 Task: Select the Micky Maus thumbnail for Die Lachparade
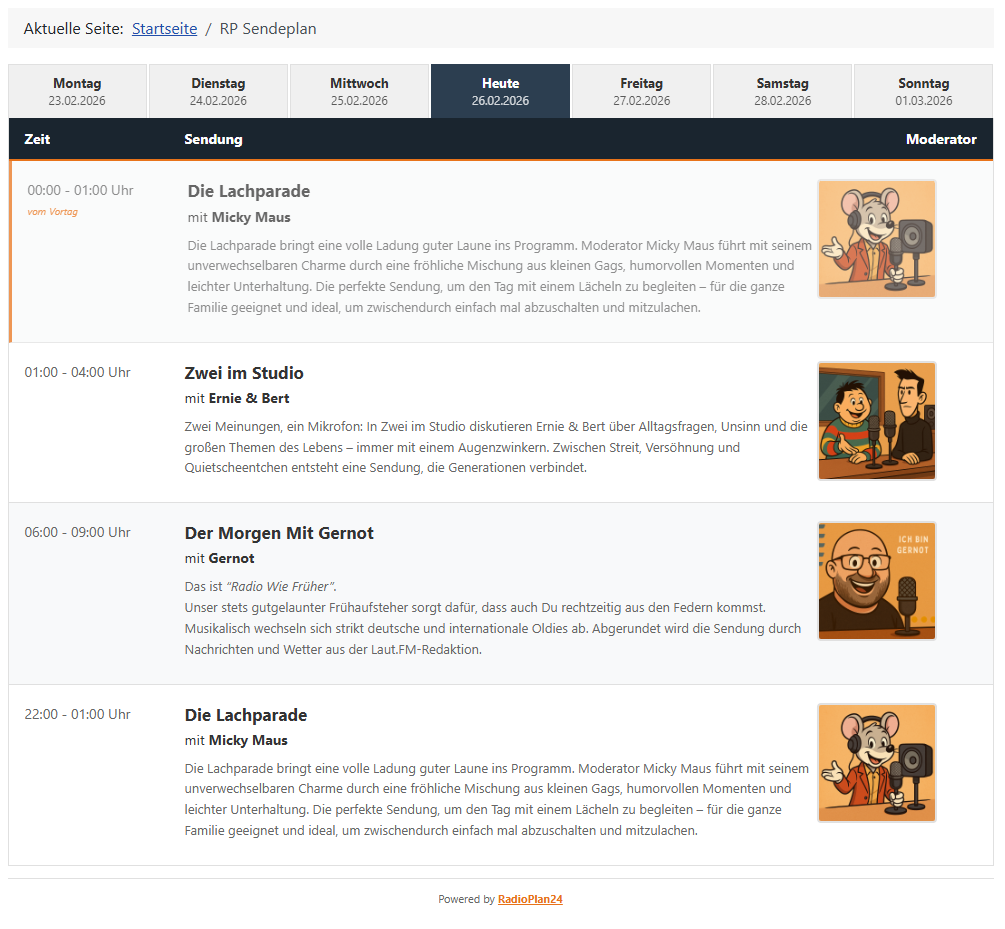pos(877,238)
